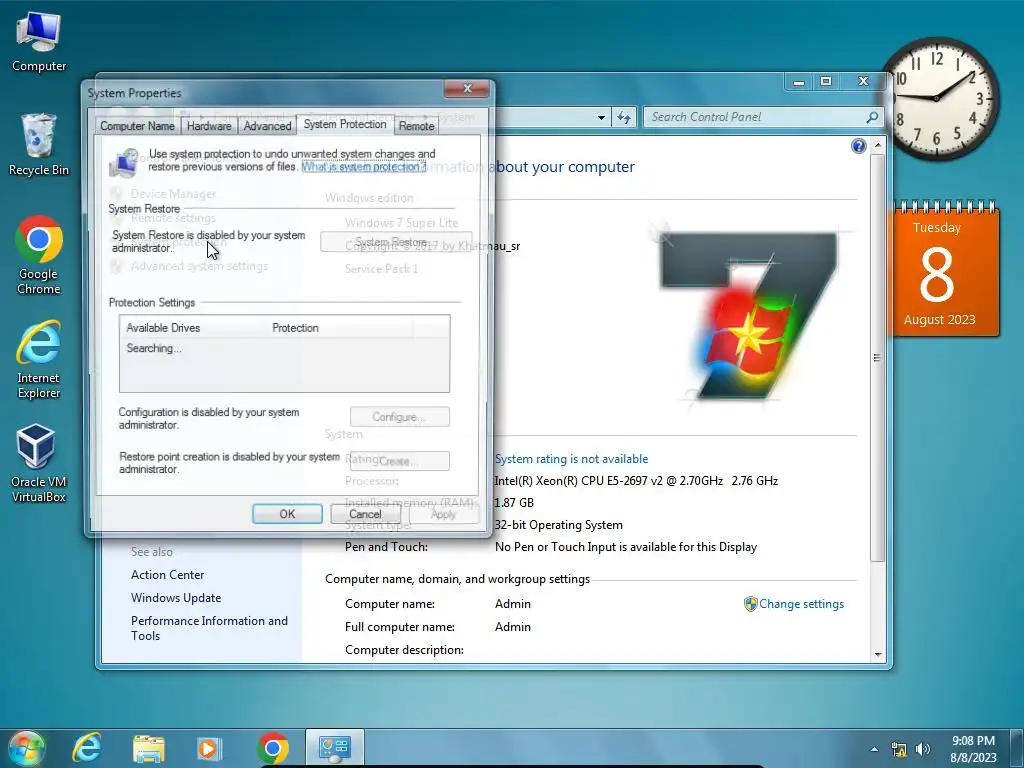Open the Computer desktop icon
This screenshot has width=1024, height=768.
click(39, 42)
